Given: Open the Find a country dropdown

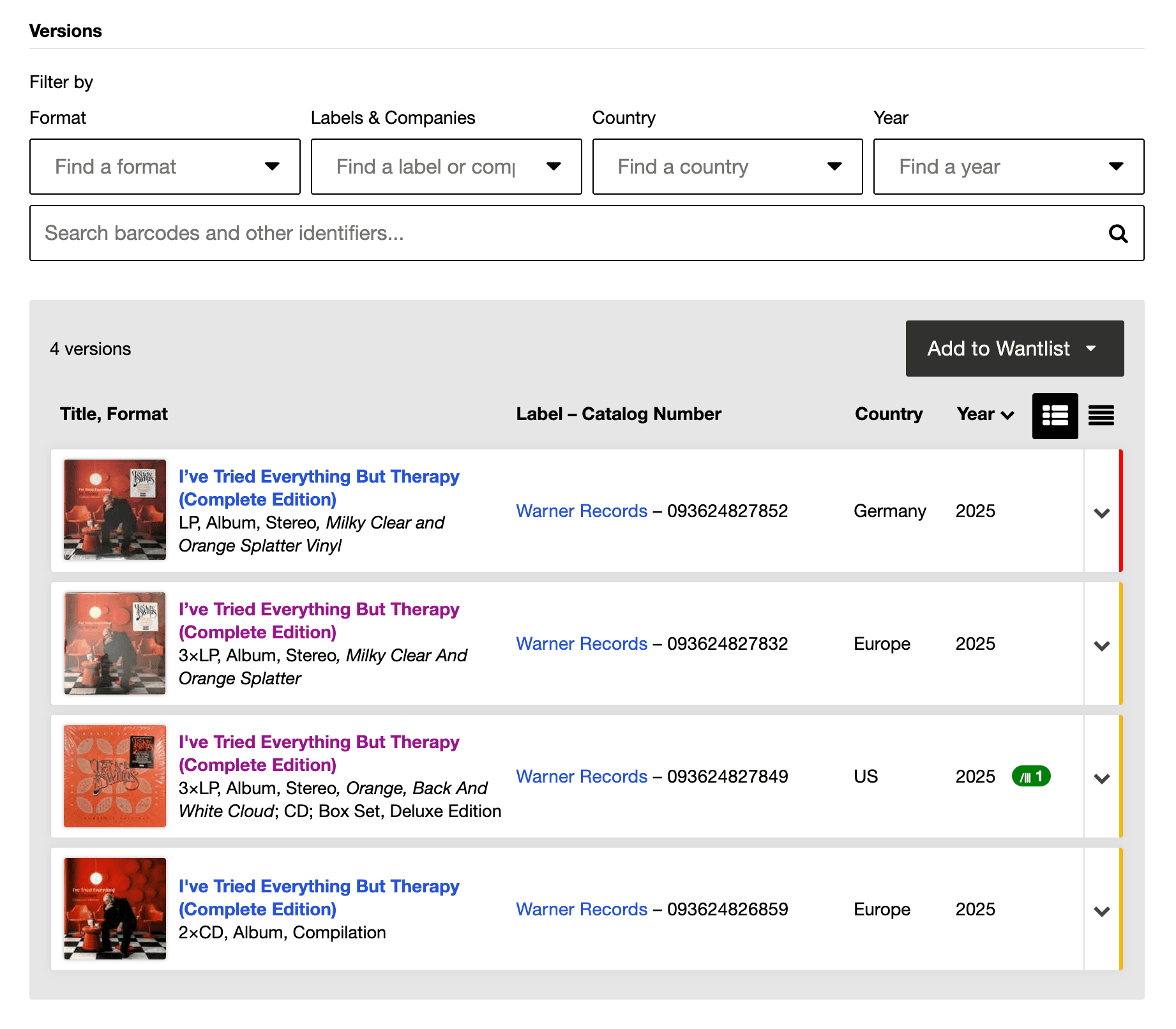Looking at the screenshot, I should [x=728, y=167].
